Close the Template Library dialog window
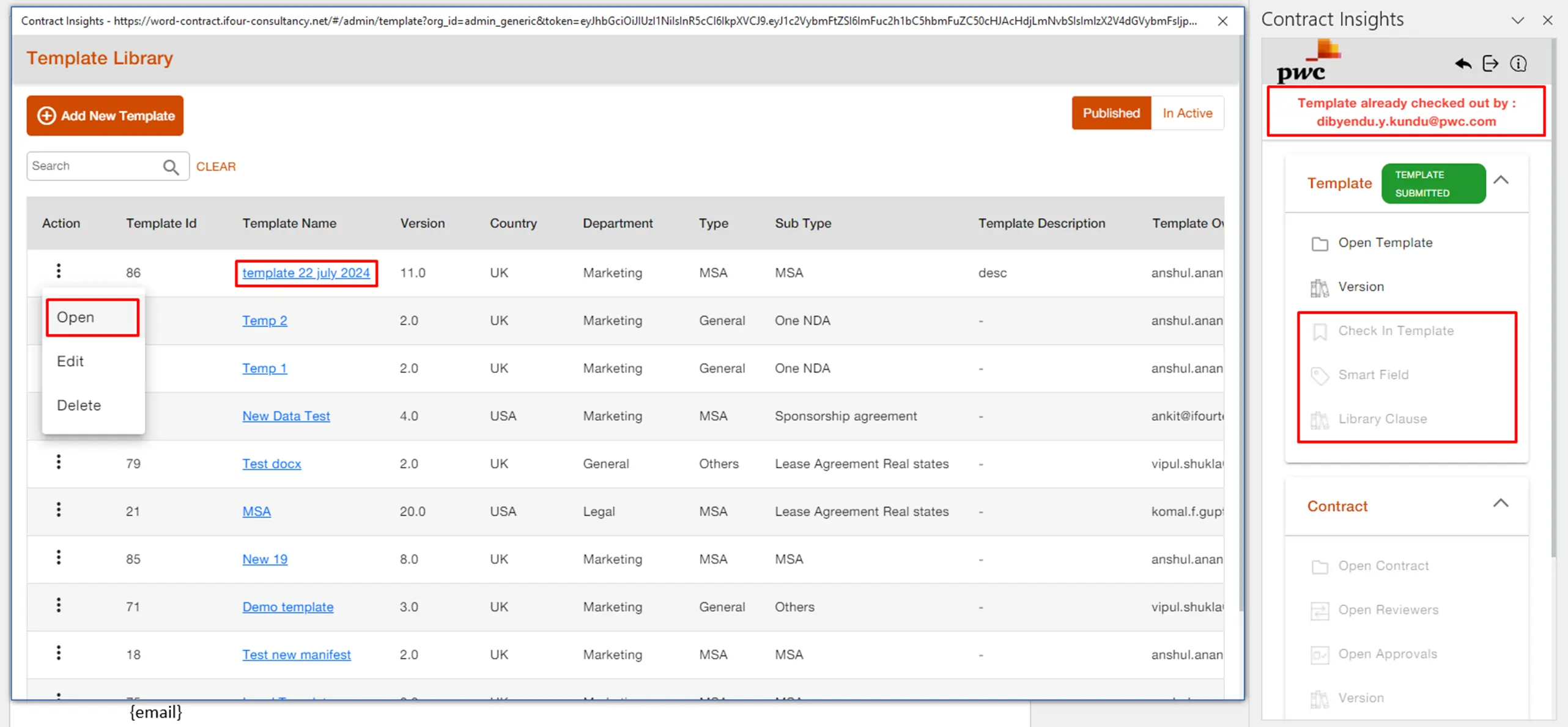Image resolution: width=1568 pixels, height=727 pixels. (1222, 21)
